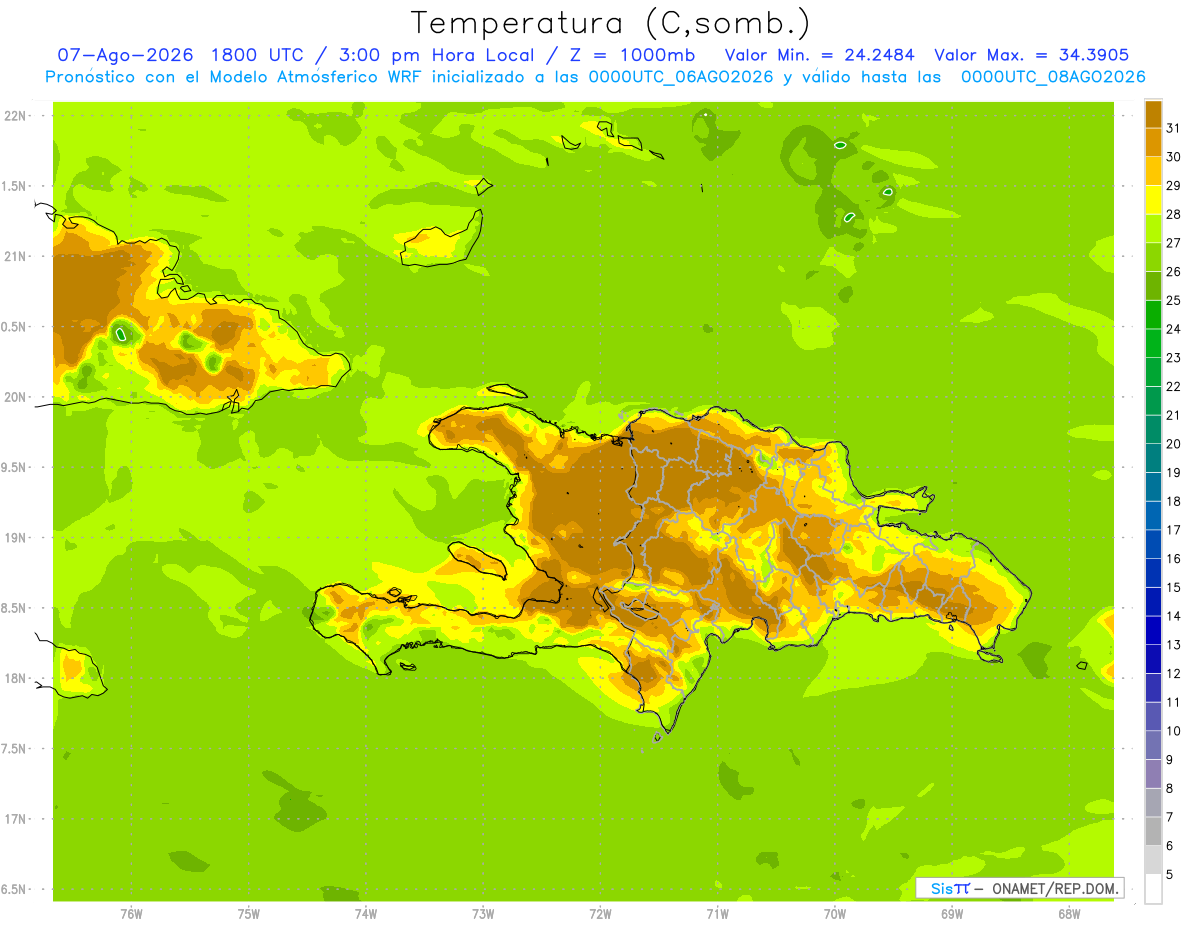This screenshot has height=927, width=1200.
Task: Click the latitude label "1.5N"
Action: 16,186
